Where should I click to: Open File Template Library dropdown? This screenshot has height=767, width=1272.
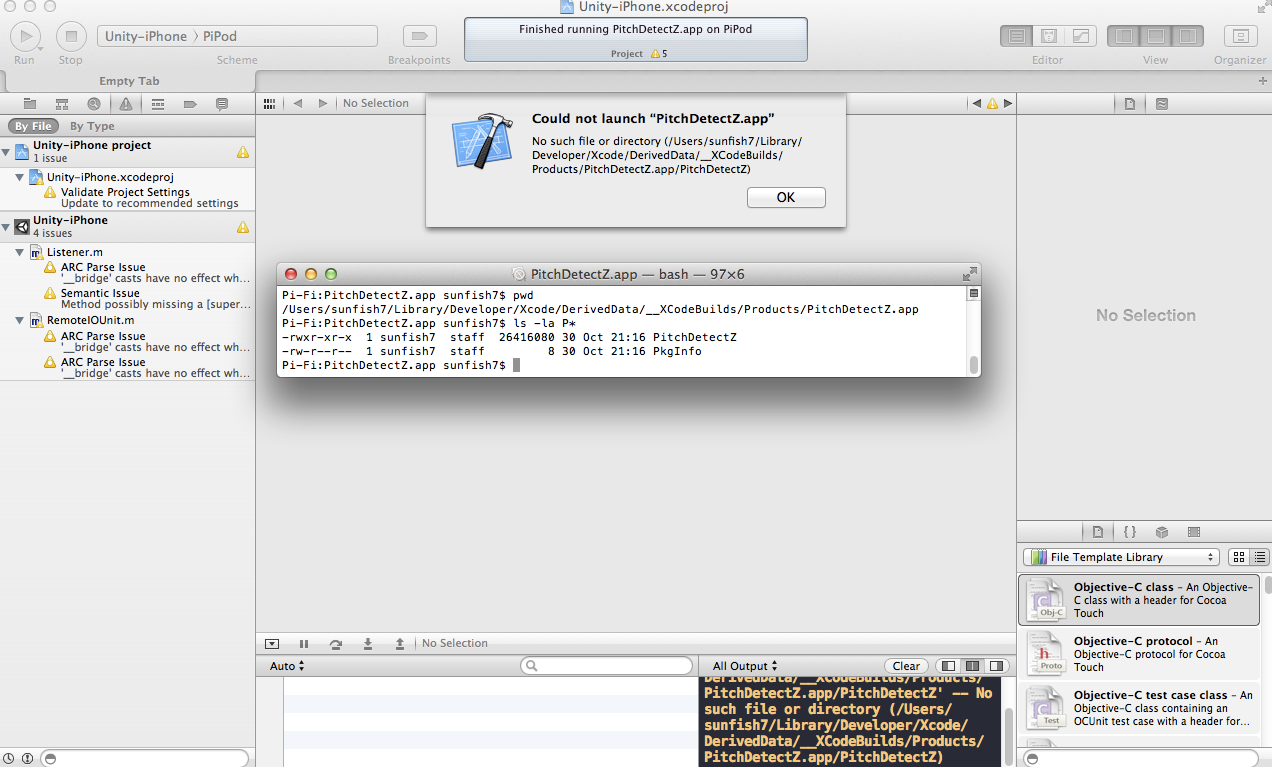click(1121, 557)
